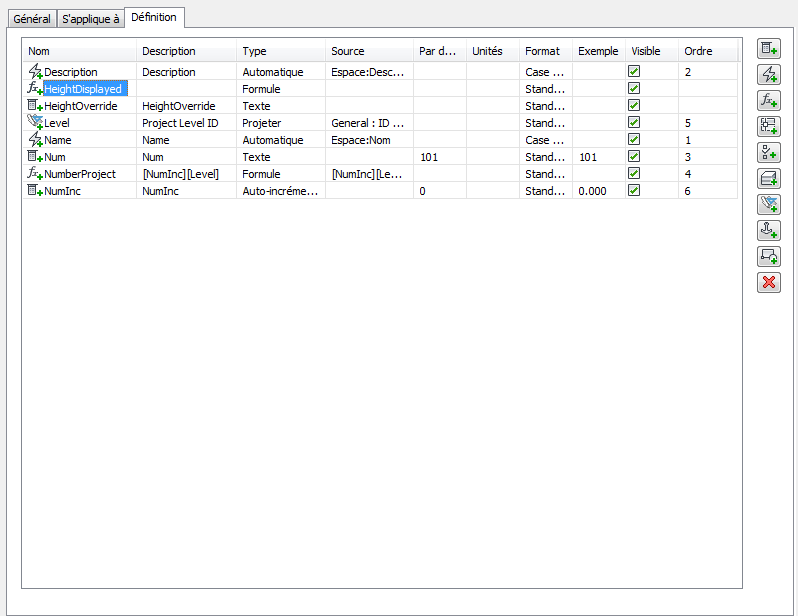Toggle Visible checkbox for NumberProject row
This screenshot has height=616, width=798.
(x=634, y=174)
